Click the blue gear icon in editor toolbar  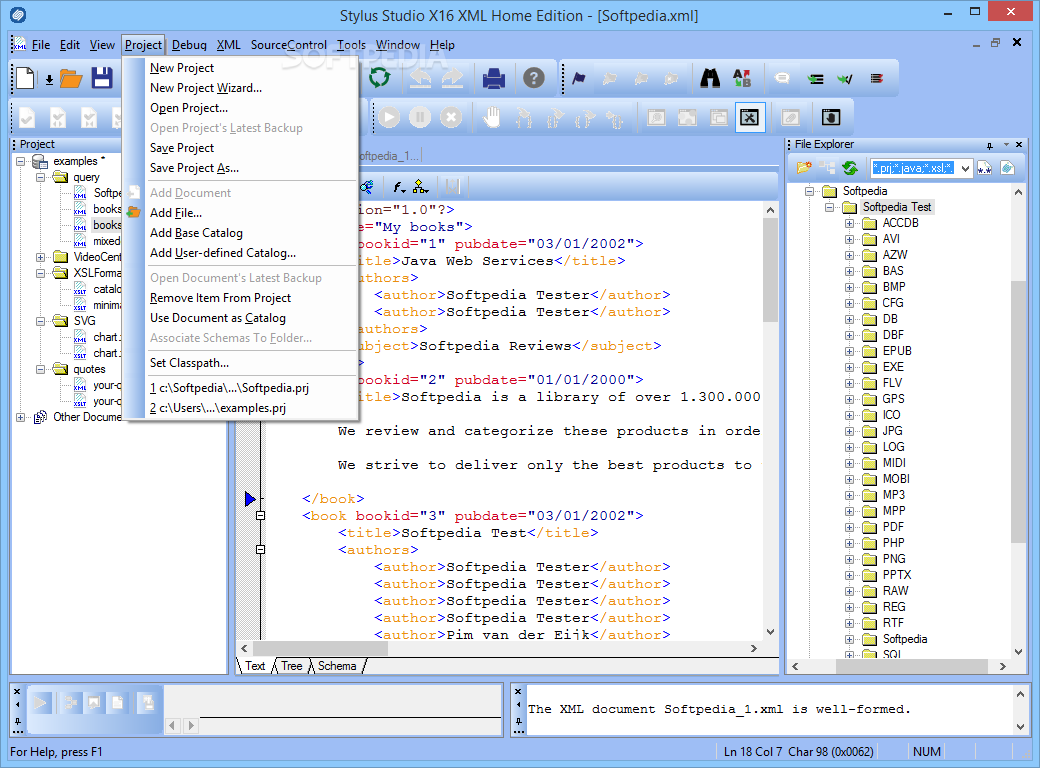click(x=366, y=187)
